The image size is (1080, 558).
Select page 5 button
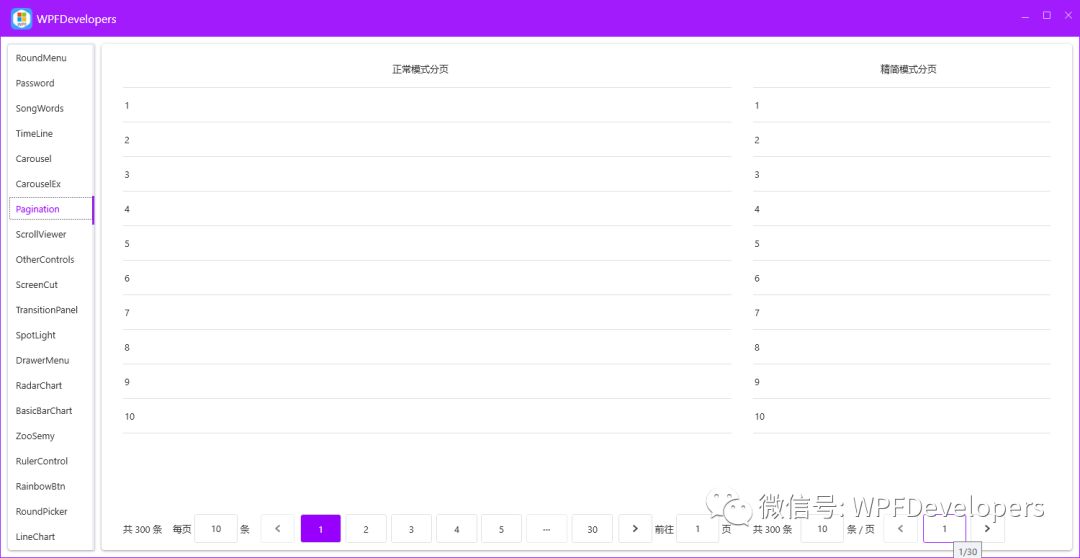tap(501, 529)
